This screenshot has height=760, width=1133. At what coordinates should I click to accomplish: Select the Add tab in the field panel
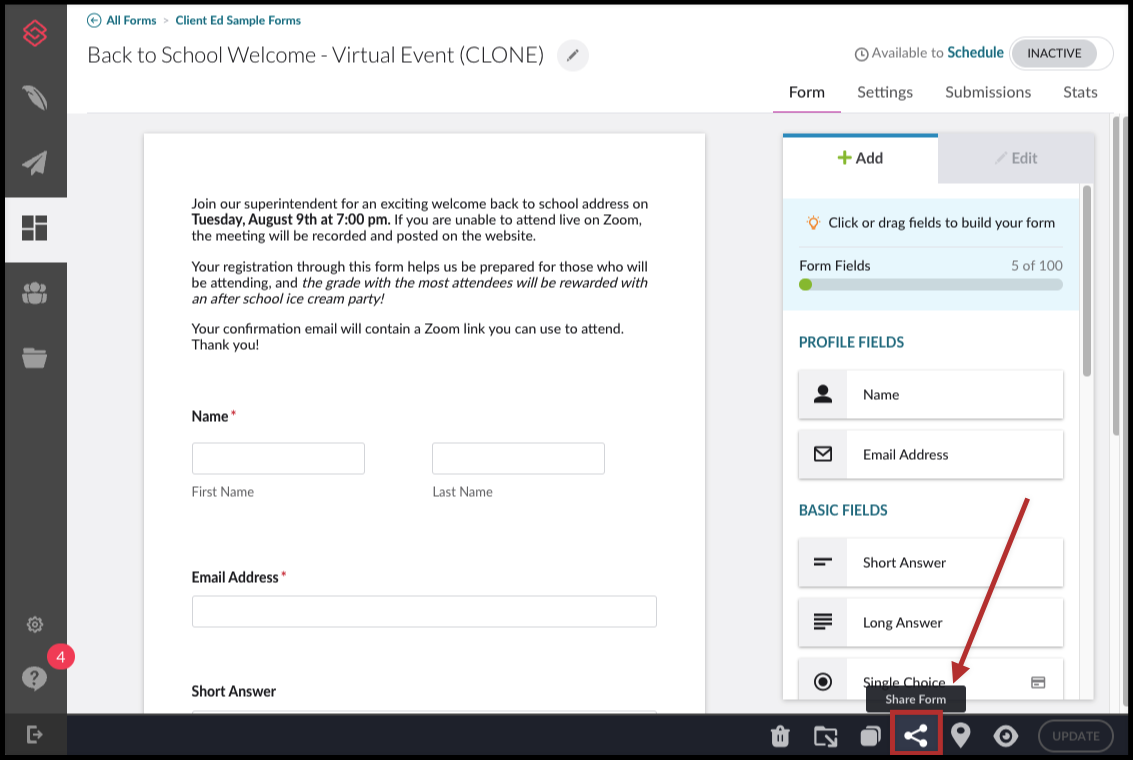[x=860, y=158]
